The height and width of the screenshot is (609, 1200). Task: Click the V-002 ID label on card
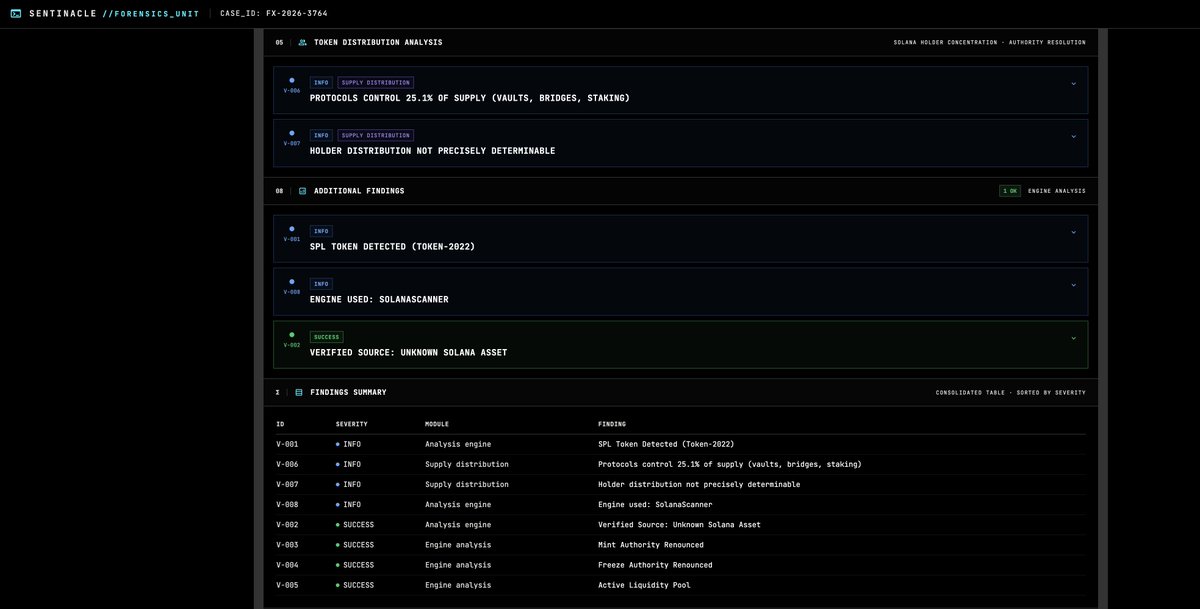click(x=292, y=345)
